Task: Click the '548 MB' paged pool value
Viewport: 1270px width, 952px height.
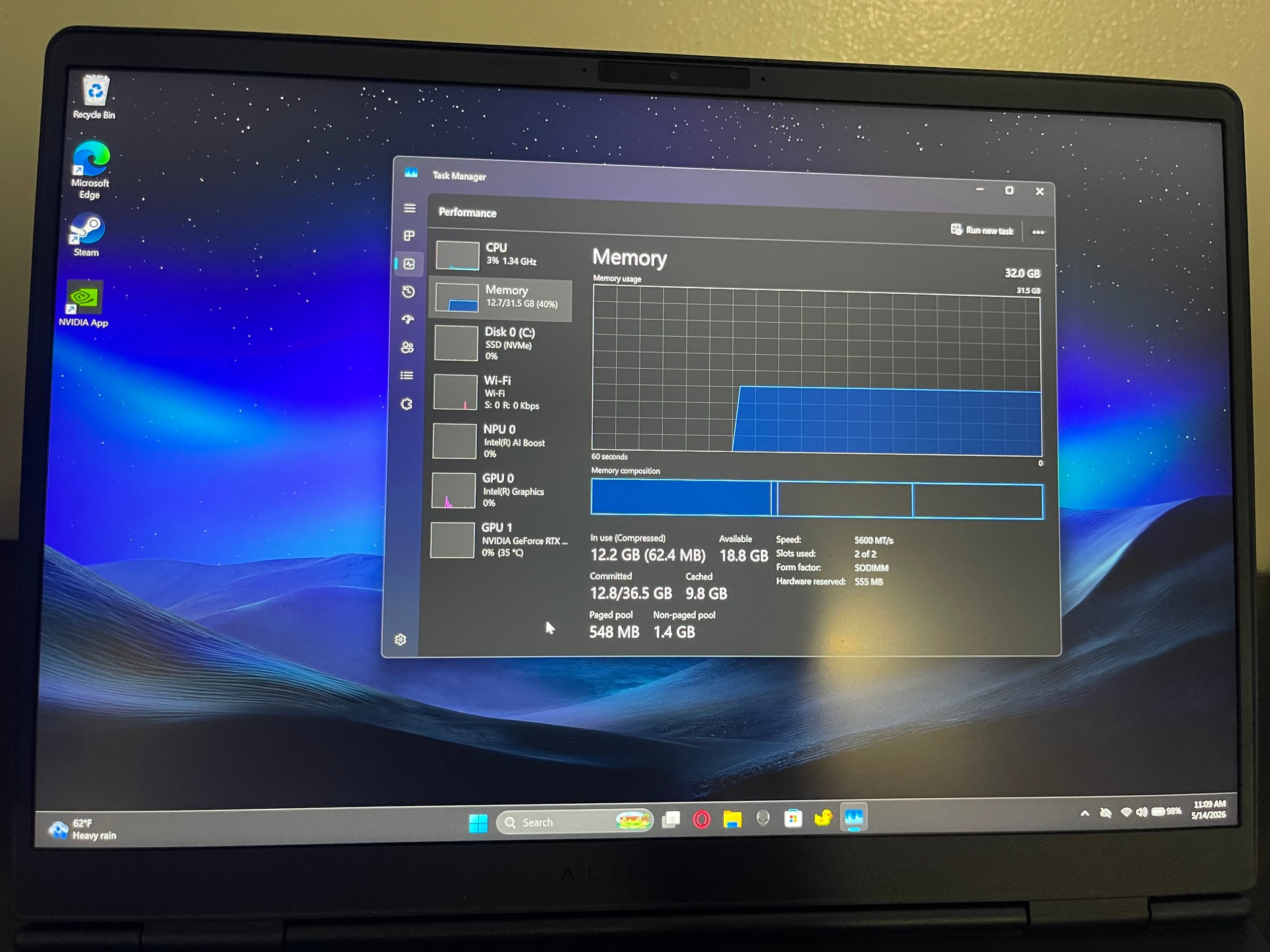Action: click(614, 632)
